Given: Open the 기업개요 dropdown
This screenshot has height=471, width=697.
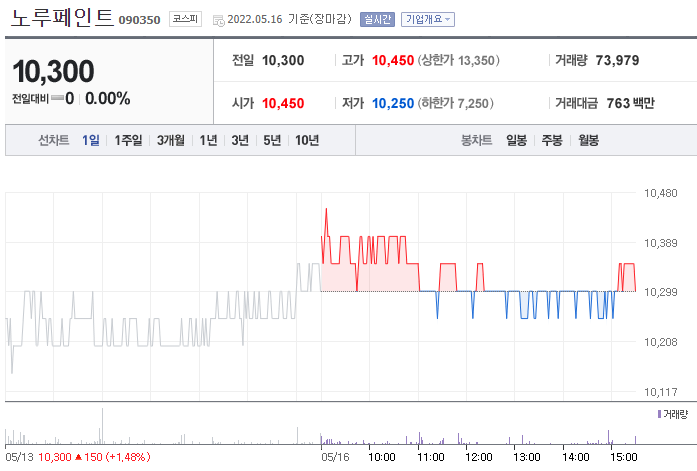Looking at the screenshot, I should coord(428,19).
